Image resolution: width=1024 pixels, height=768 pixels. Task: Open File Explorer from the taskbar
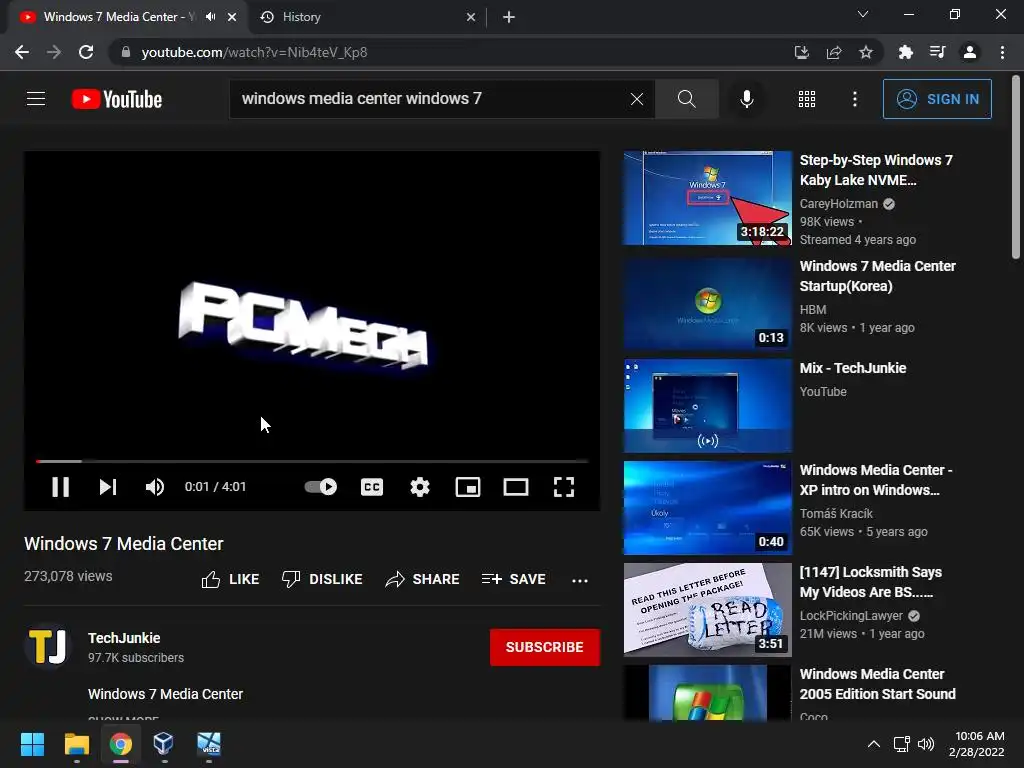coord(76,744)
